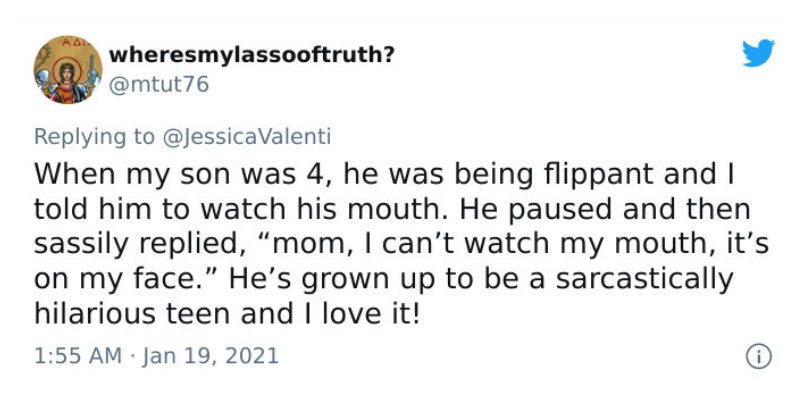This screenshot has width=800, height=400.
Task: Click the word 'sarcastically' in the tweet
Action: 644,279
